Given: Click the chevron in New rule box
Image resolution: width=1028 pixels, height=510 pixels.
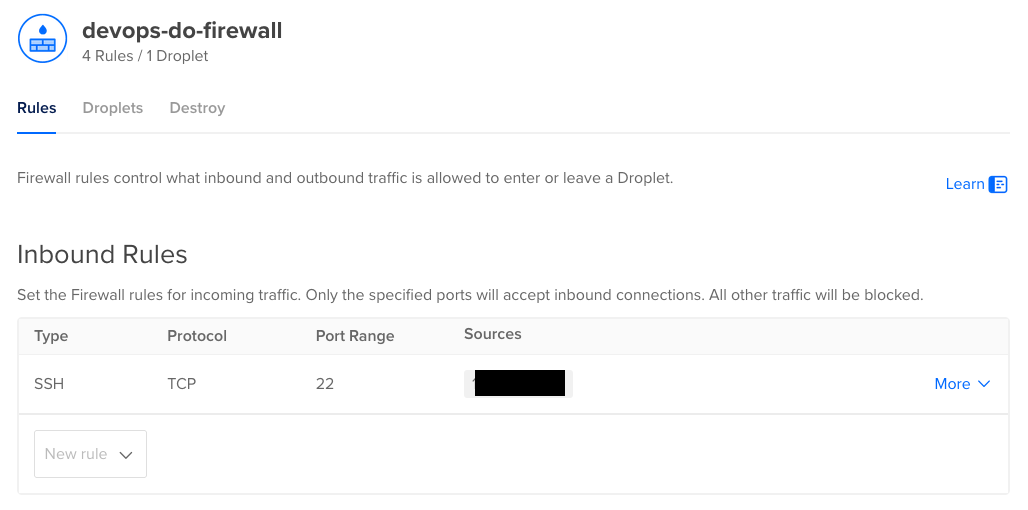Looking at the screenshot, I should [x=126, y=454].
